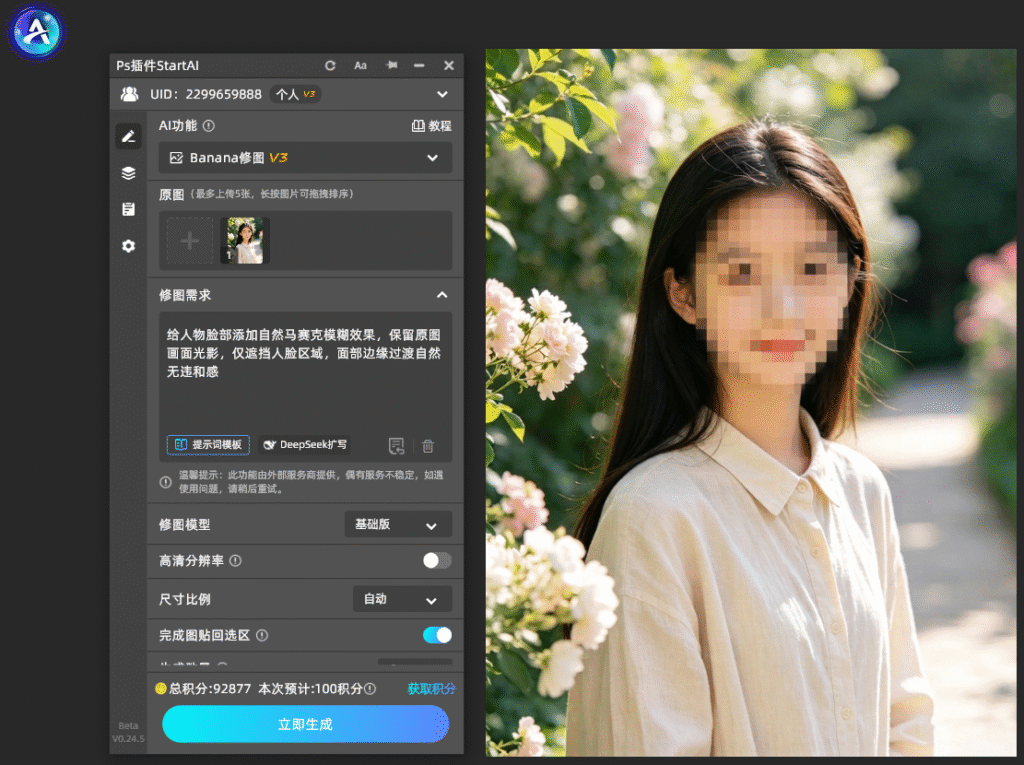The width and height of the screenshot is (1024, 765).
Task: Minimize the StartAI plugin panel
Action: (x=419, y=65)
